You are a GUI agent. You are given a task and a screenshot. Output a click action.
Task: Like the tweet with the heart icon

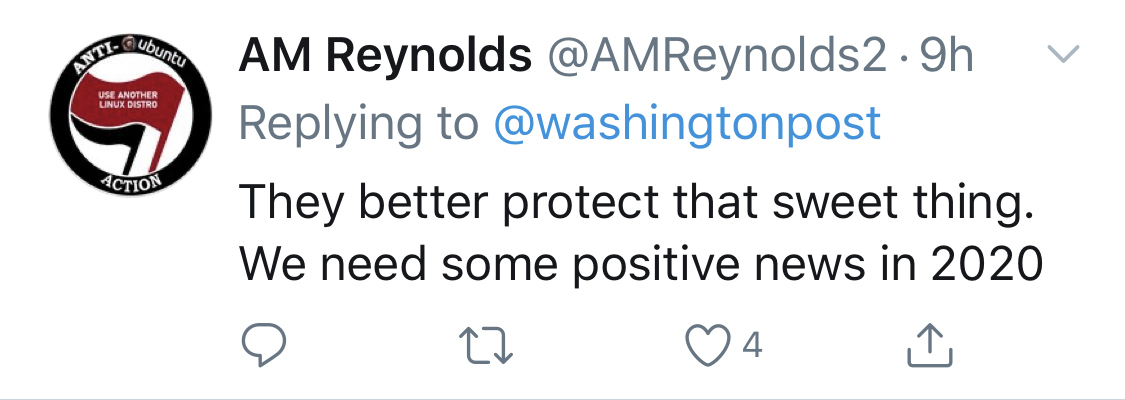[707, 347]
